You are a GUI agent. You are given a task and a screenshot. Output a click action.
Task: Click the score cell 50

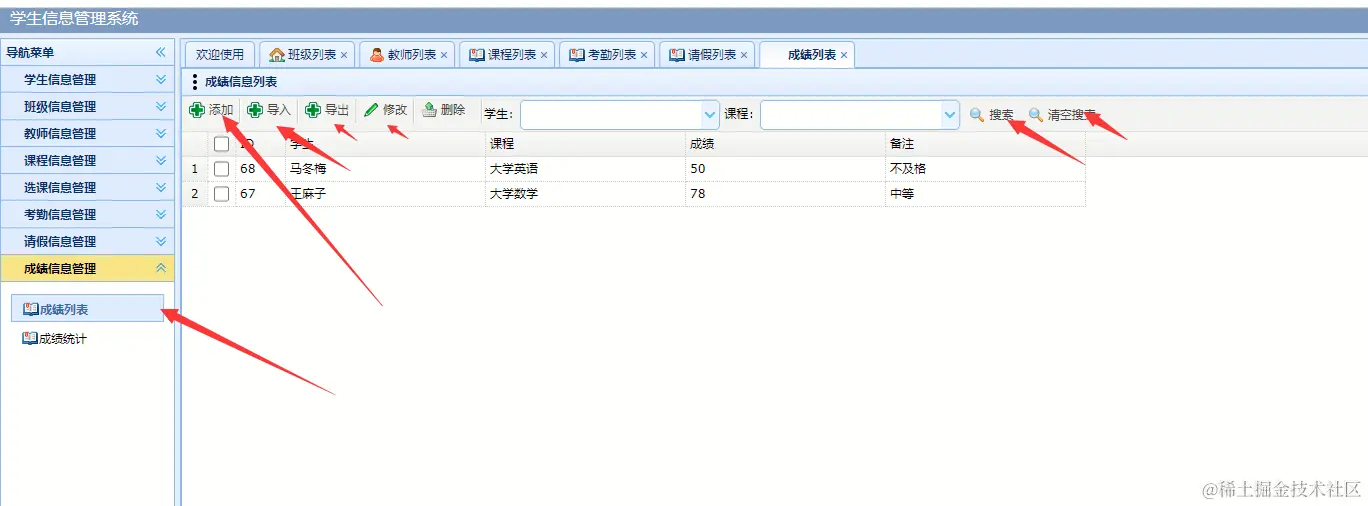click(785, 169)
